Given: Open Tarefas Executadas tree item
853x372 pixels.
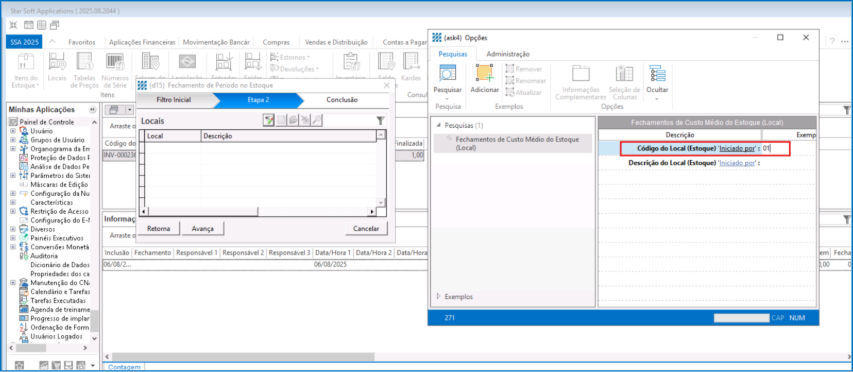Looking at the screenshot, I should pyautogui.click(x=58, y=300).
